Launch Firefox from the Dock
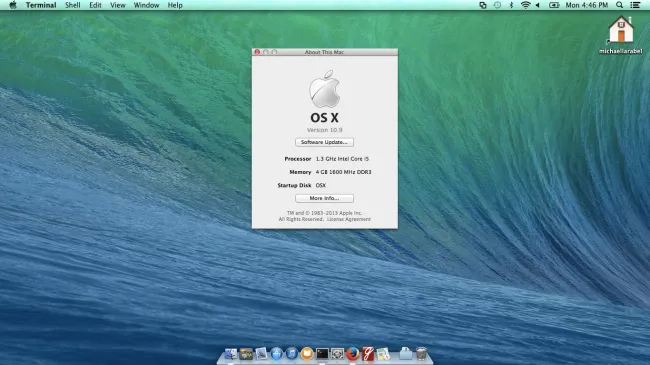 [352, 354]
